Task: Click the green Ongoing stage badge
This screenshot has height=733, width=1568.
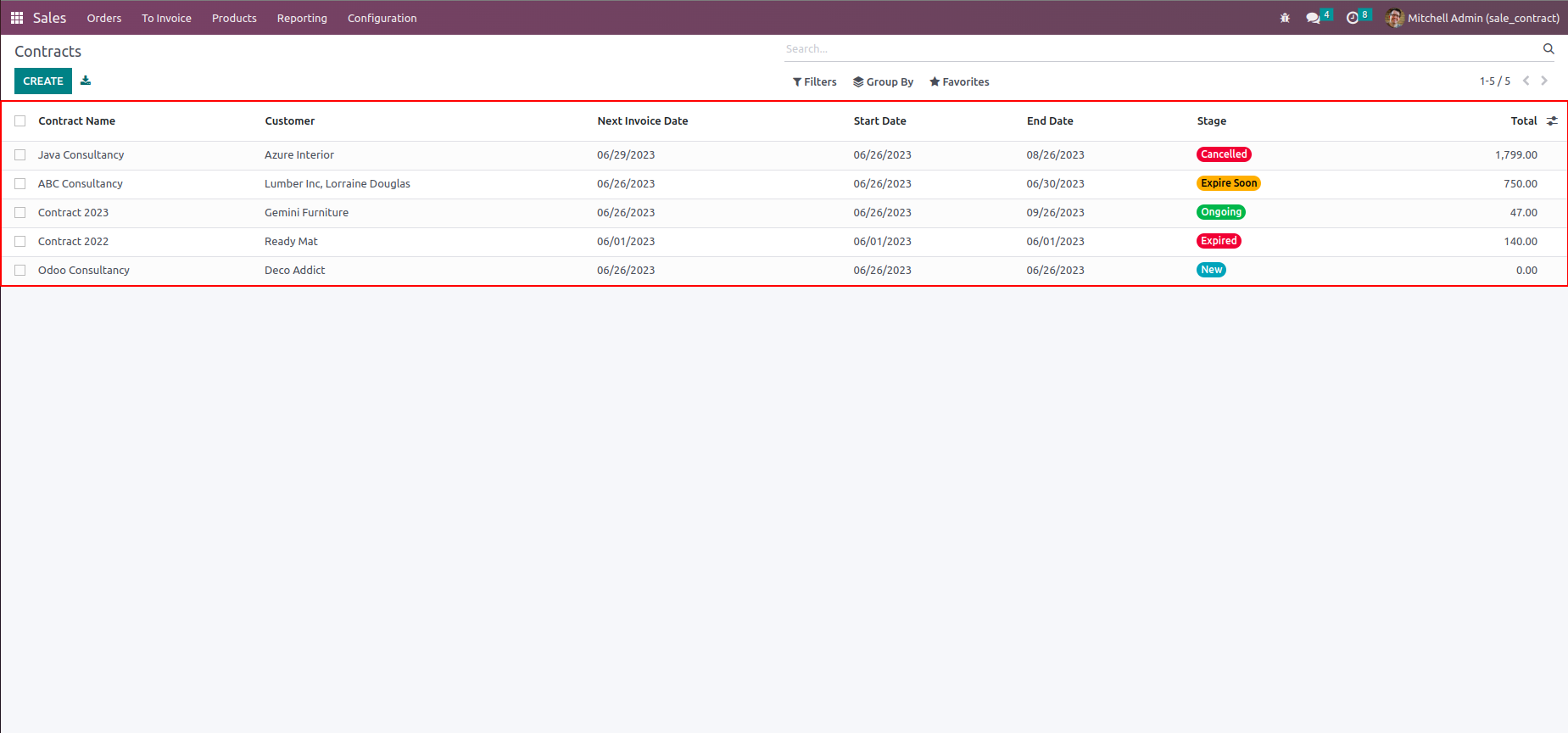Action: click(1221, 212)
